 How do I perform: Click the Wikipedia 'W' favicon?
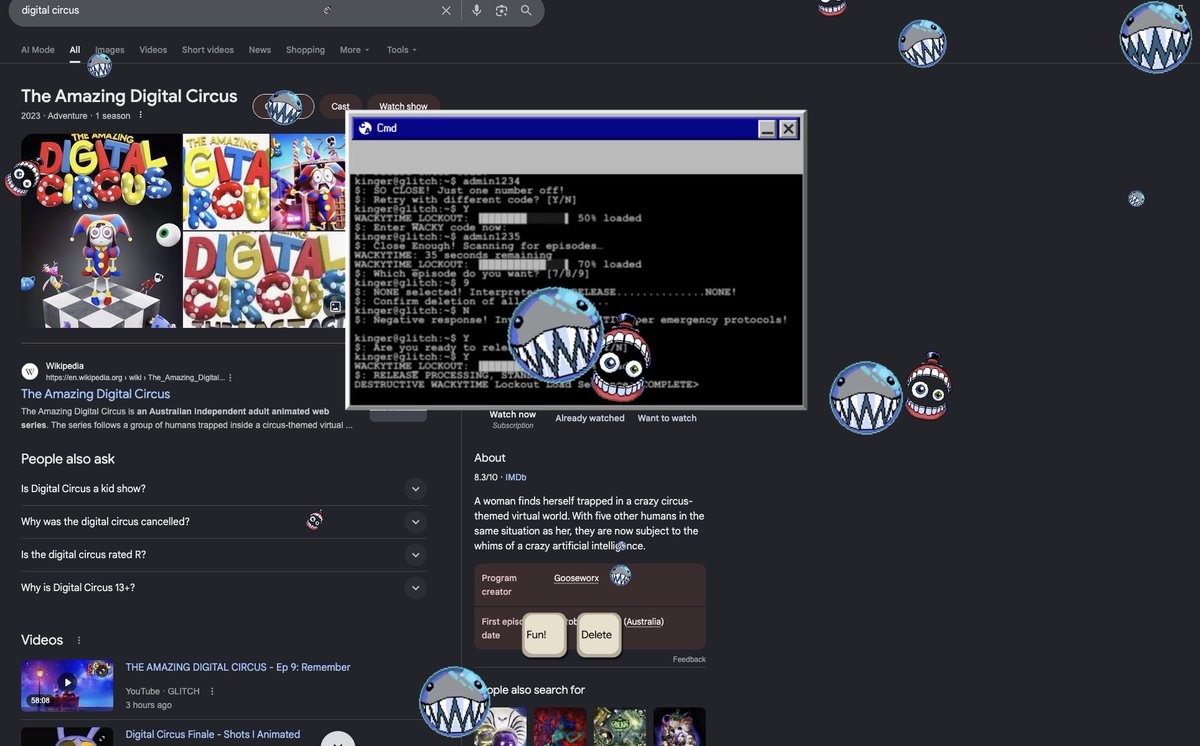[30, 371]
